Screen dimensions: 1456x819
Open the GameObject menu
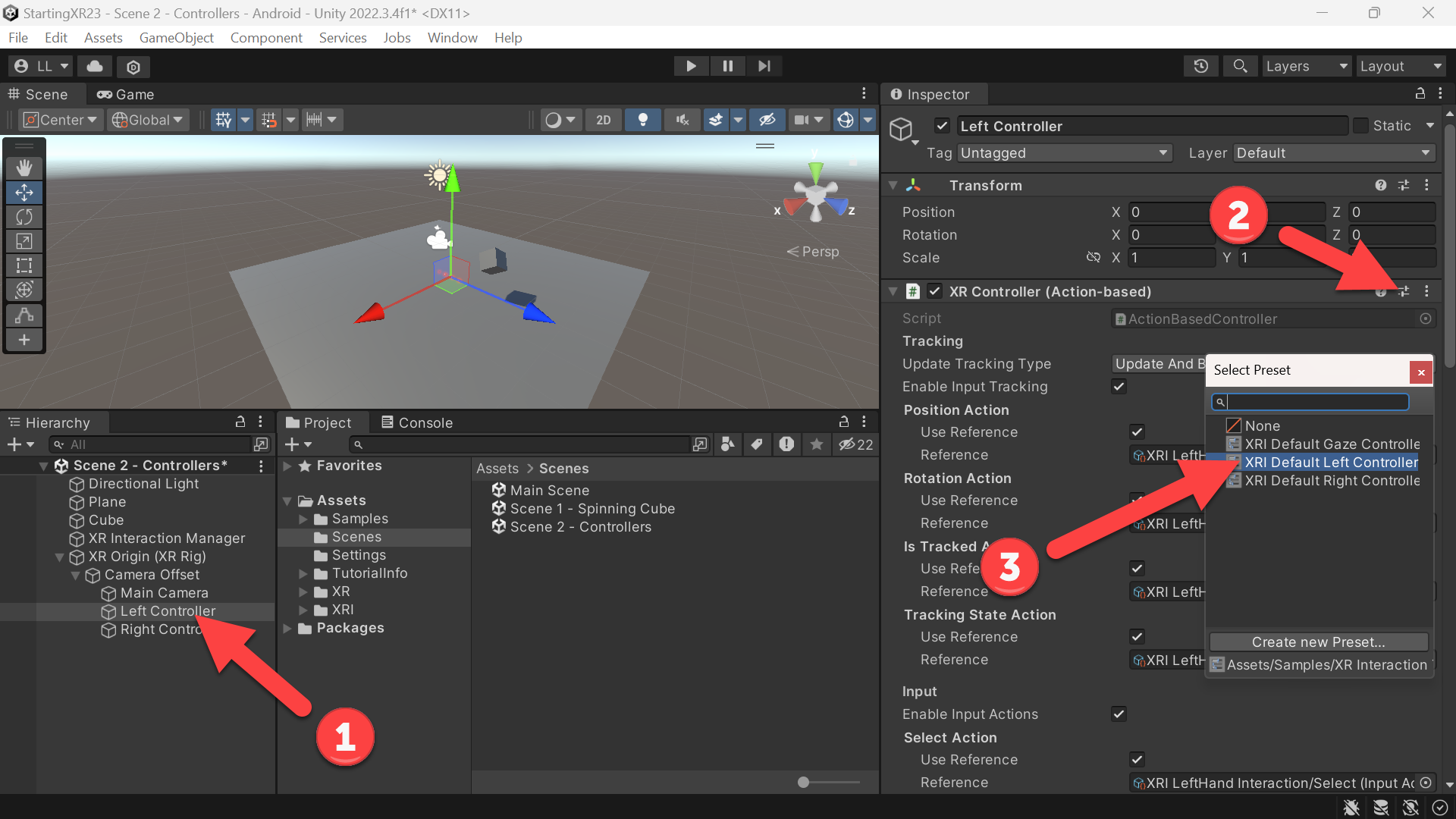(x=176, y=37)
